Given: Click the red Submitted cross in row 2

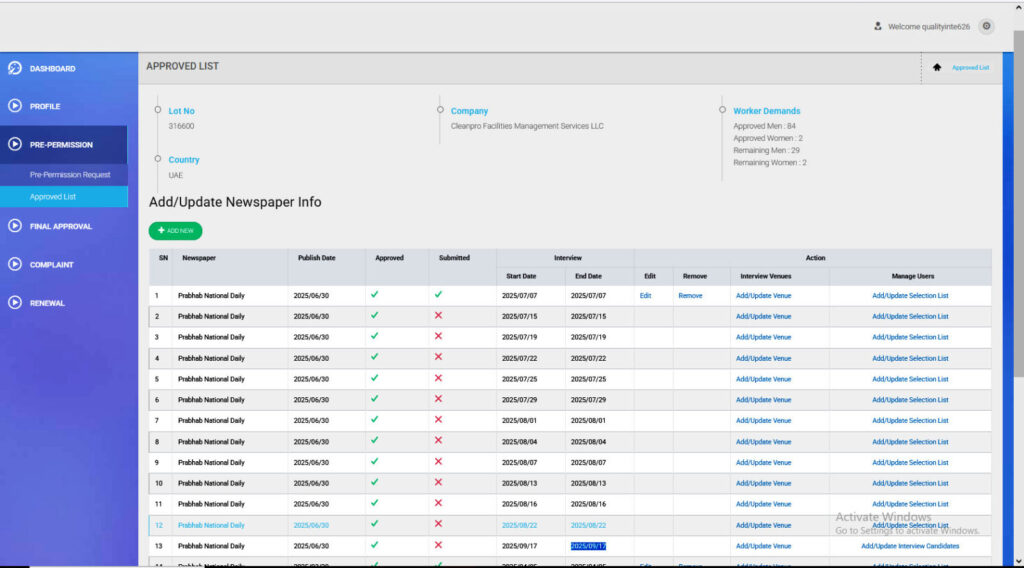Looking at the screenshot, I should click(438, 316).
